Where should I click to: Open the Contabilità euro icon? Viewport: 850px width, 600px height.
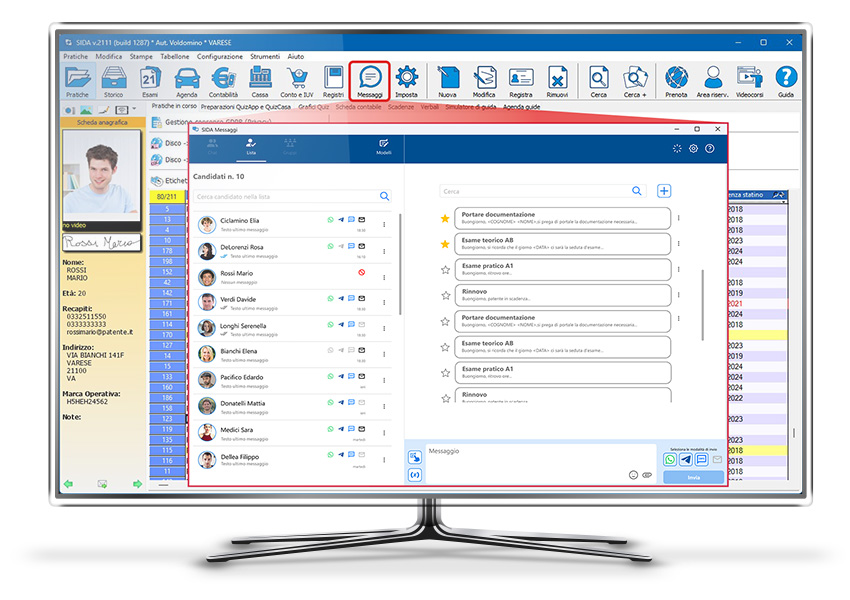(x=223, y=80)
